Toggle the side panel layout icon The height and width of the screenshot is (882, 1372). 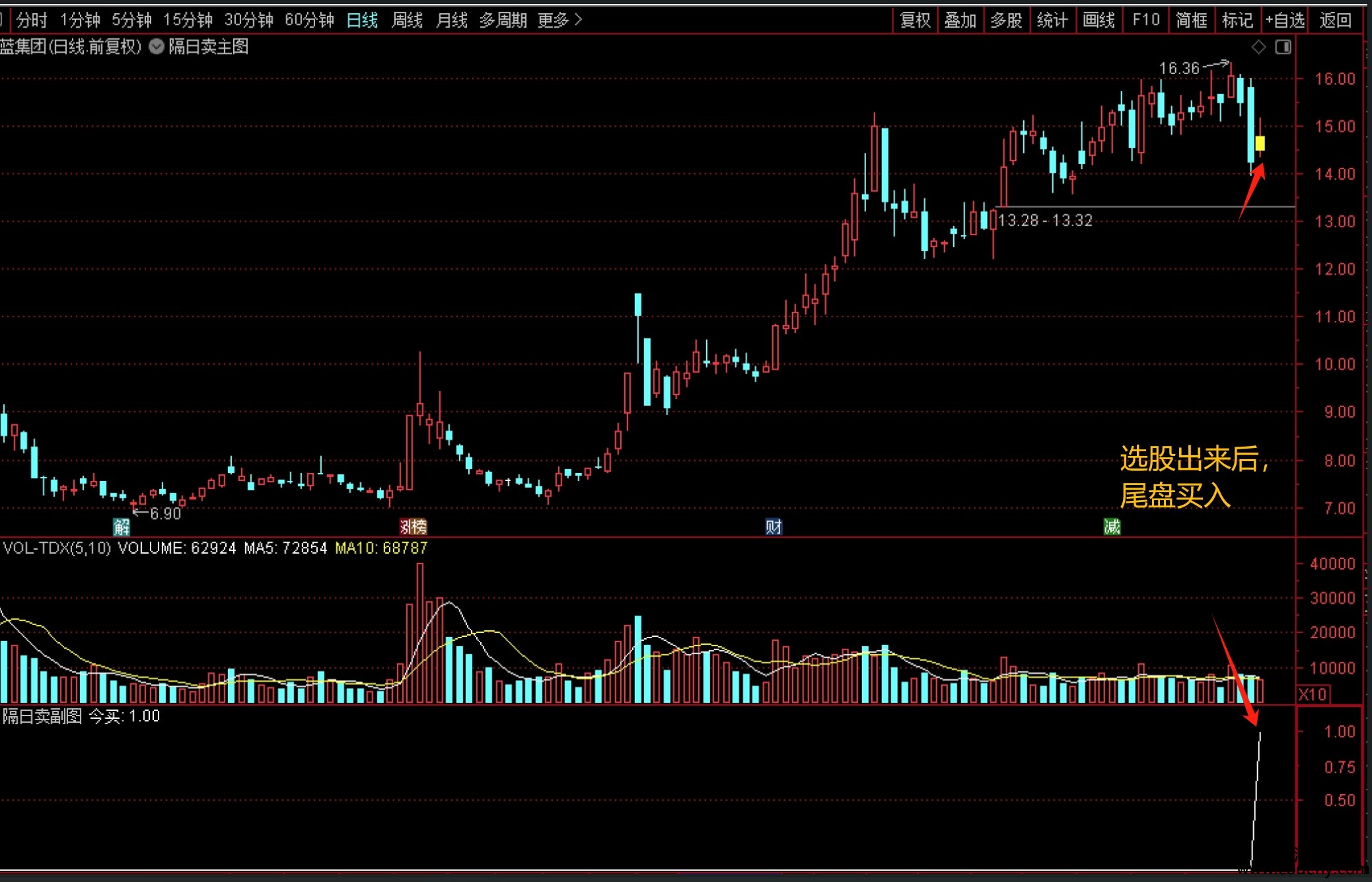click(x=1283, y=47)
